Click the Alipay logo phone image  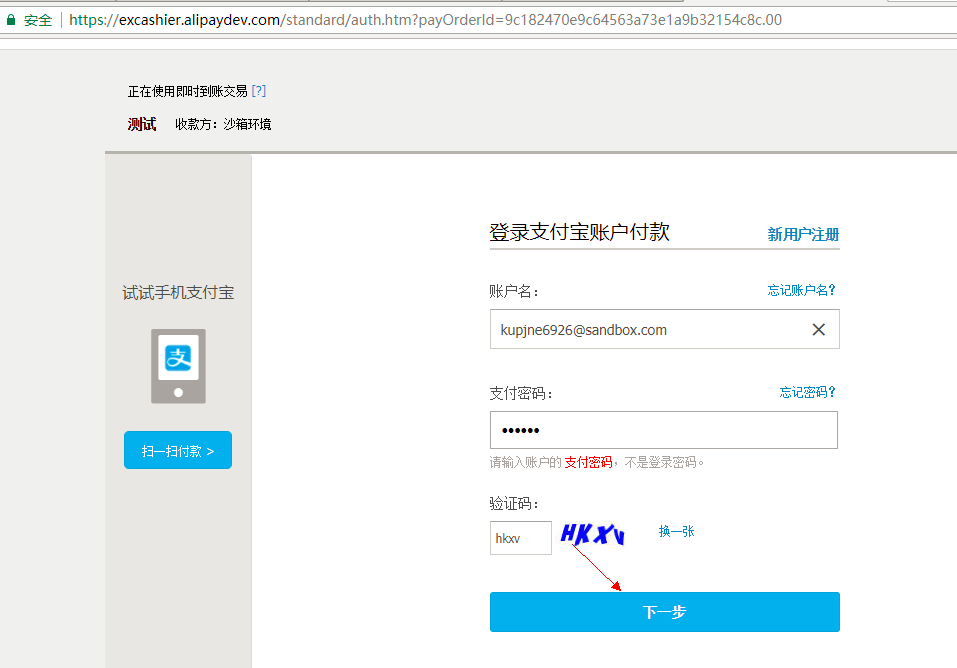[178, 366]
